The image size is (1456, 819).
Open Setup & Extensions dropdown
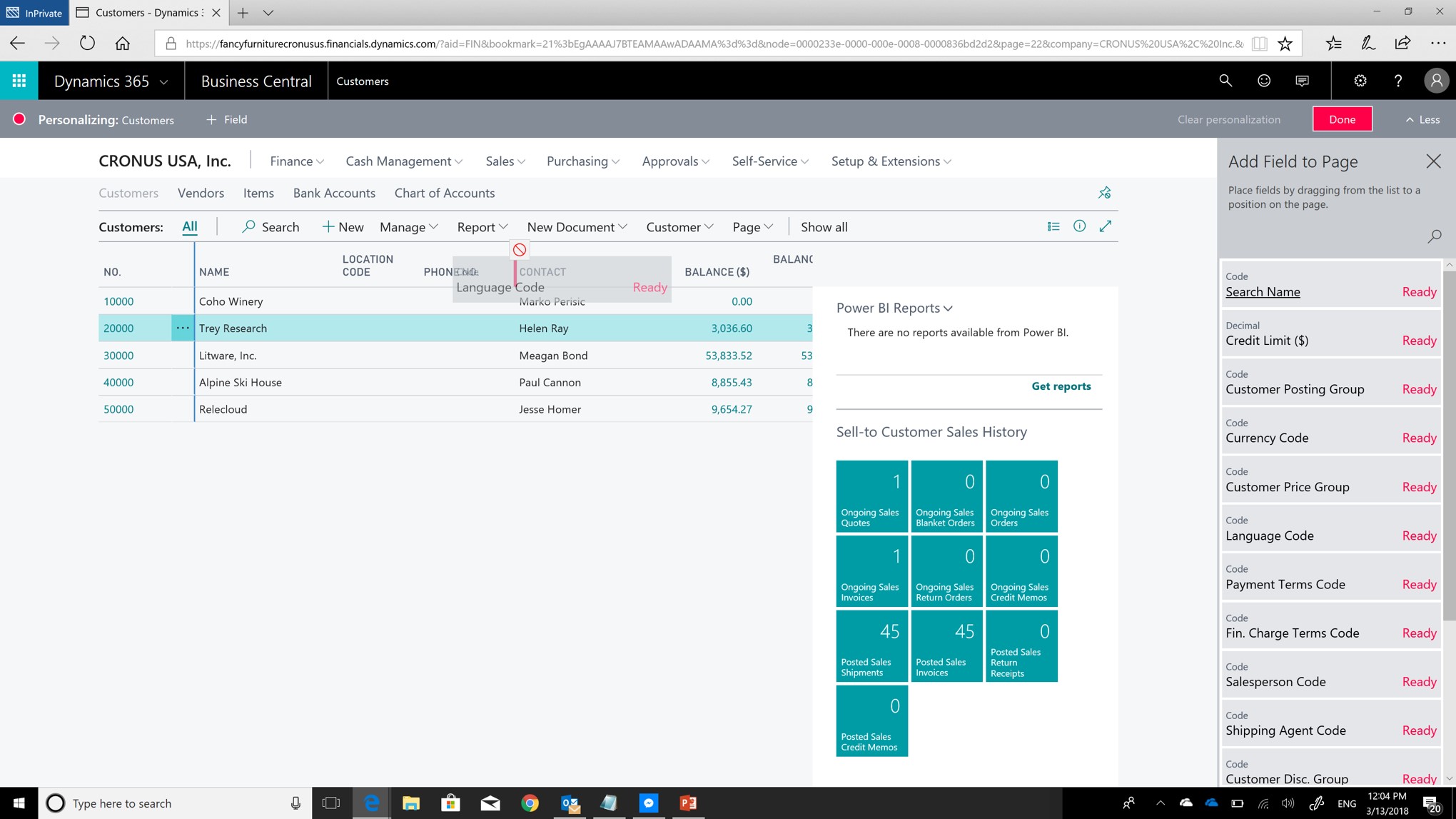[x=891, y=161]
